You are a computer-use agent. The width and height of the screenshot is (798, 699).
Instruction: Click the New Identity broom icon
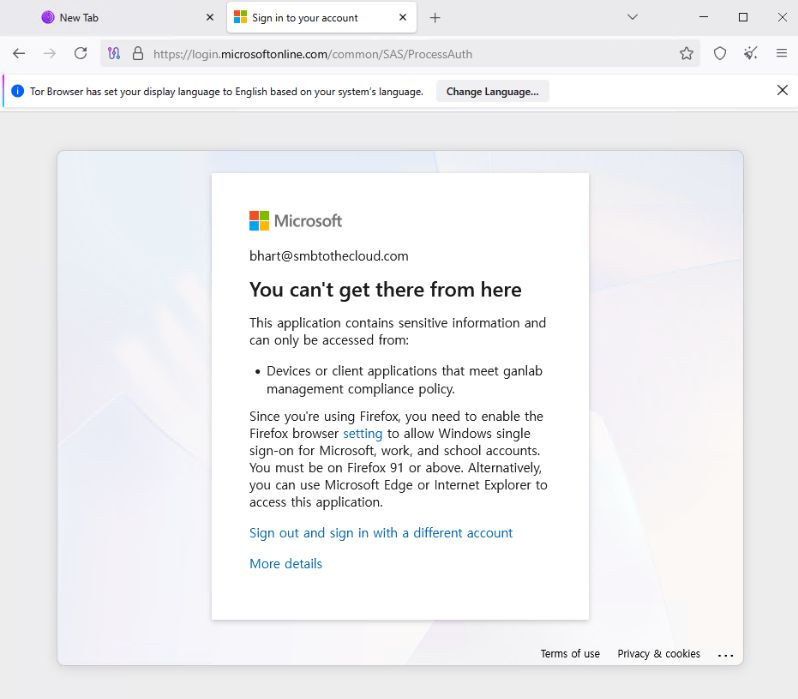pyautogui.click(x=751, y=53)
